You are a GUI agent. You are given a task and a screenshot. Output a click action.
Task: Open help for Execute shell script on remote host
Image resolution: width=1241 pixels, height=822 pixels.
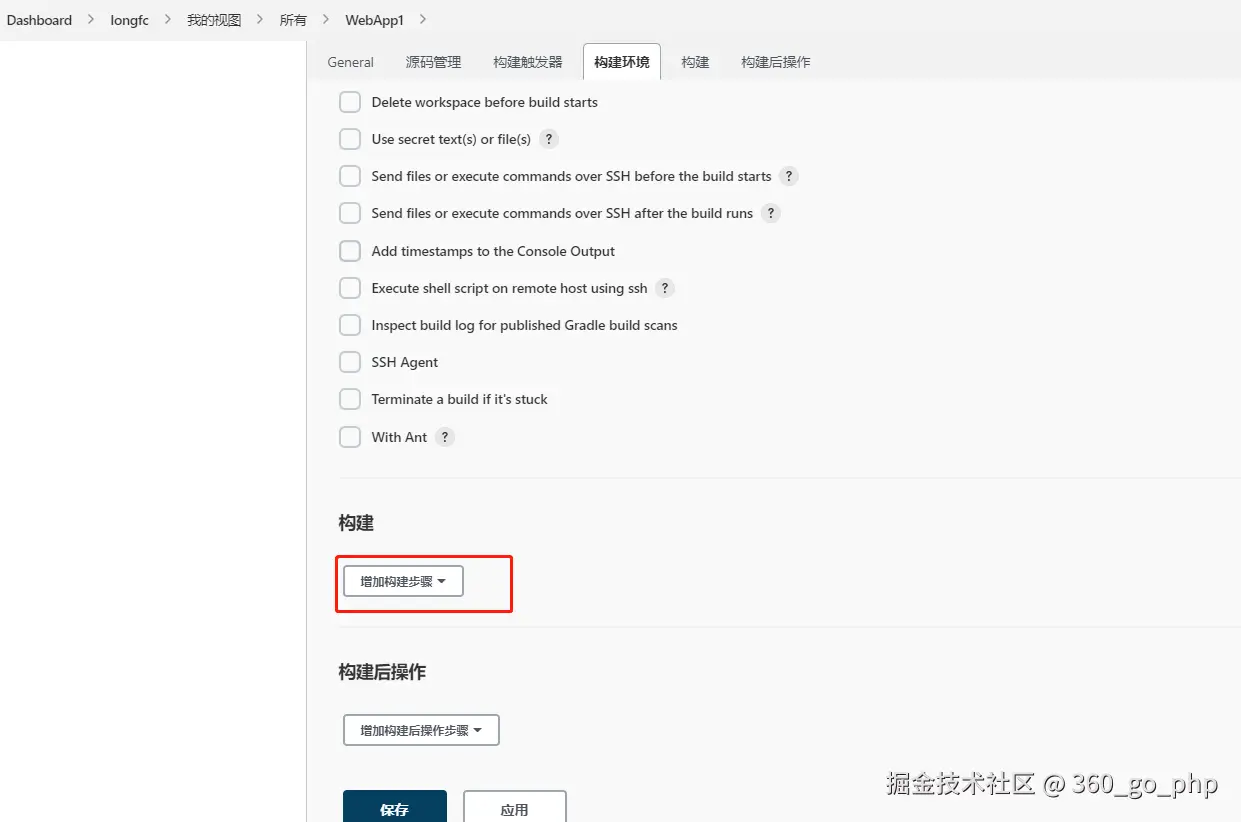coord(665,288)
